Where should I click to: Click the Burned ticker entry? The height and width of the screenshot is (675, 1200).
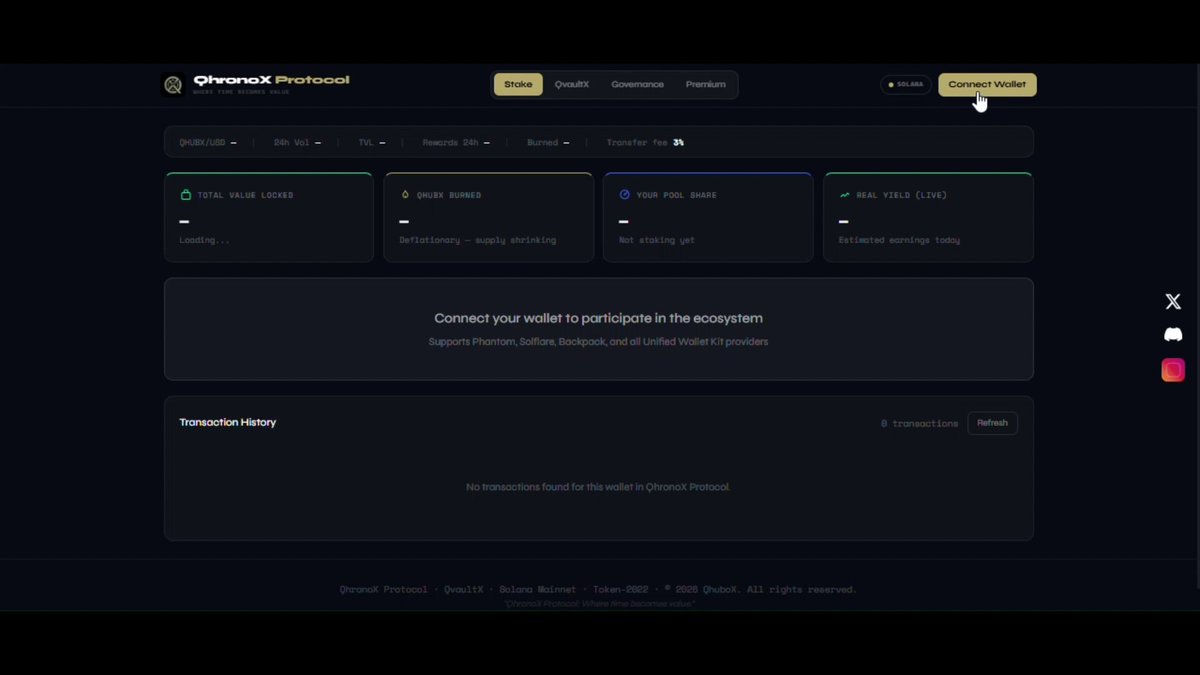click(548, 143)
